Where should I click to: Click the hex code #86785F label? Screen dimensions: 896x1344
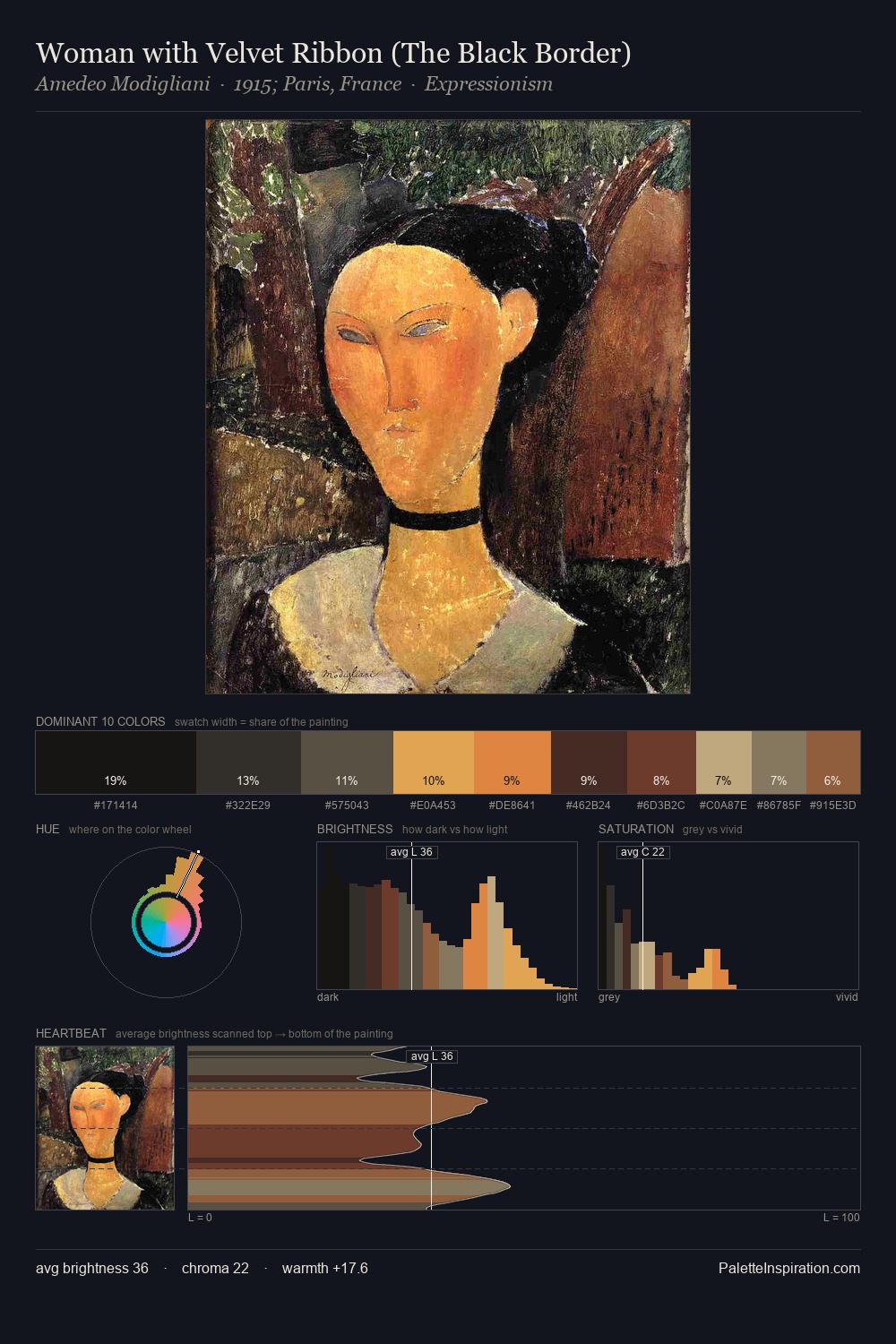click(x=779, y=806)
